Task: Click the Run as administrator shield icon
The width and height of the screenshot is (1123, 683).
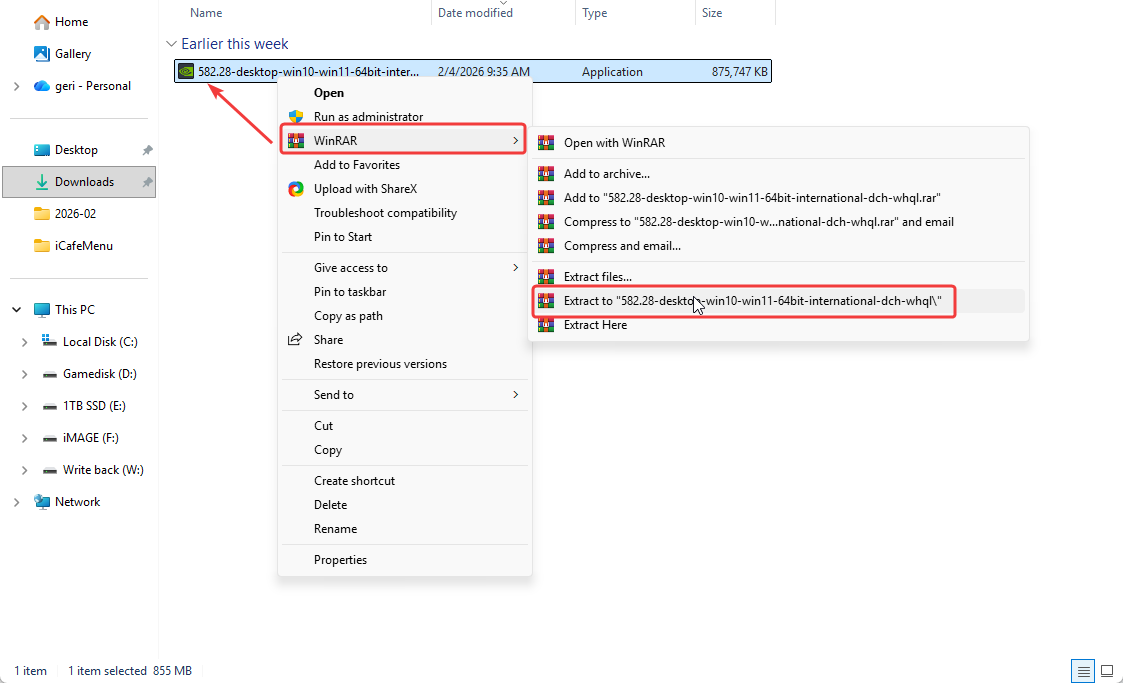Action: [x=296, y=117]
